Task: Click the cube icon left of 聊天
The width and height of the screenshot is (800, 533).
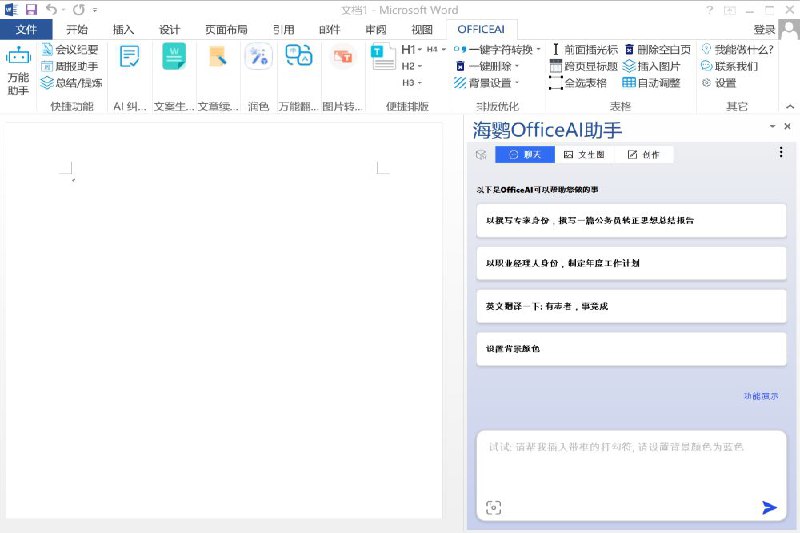Action: point(481,155)
